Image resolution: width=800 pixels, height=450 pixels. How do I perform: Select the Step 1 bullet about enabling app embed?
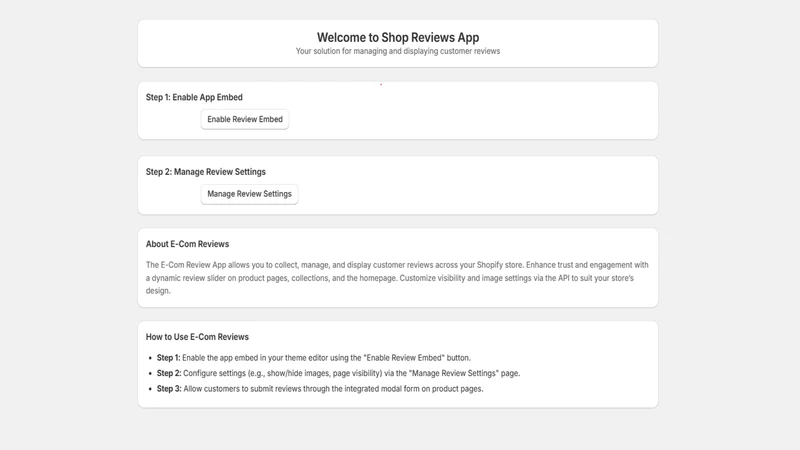tap(314, 358)
